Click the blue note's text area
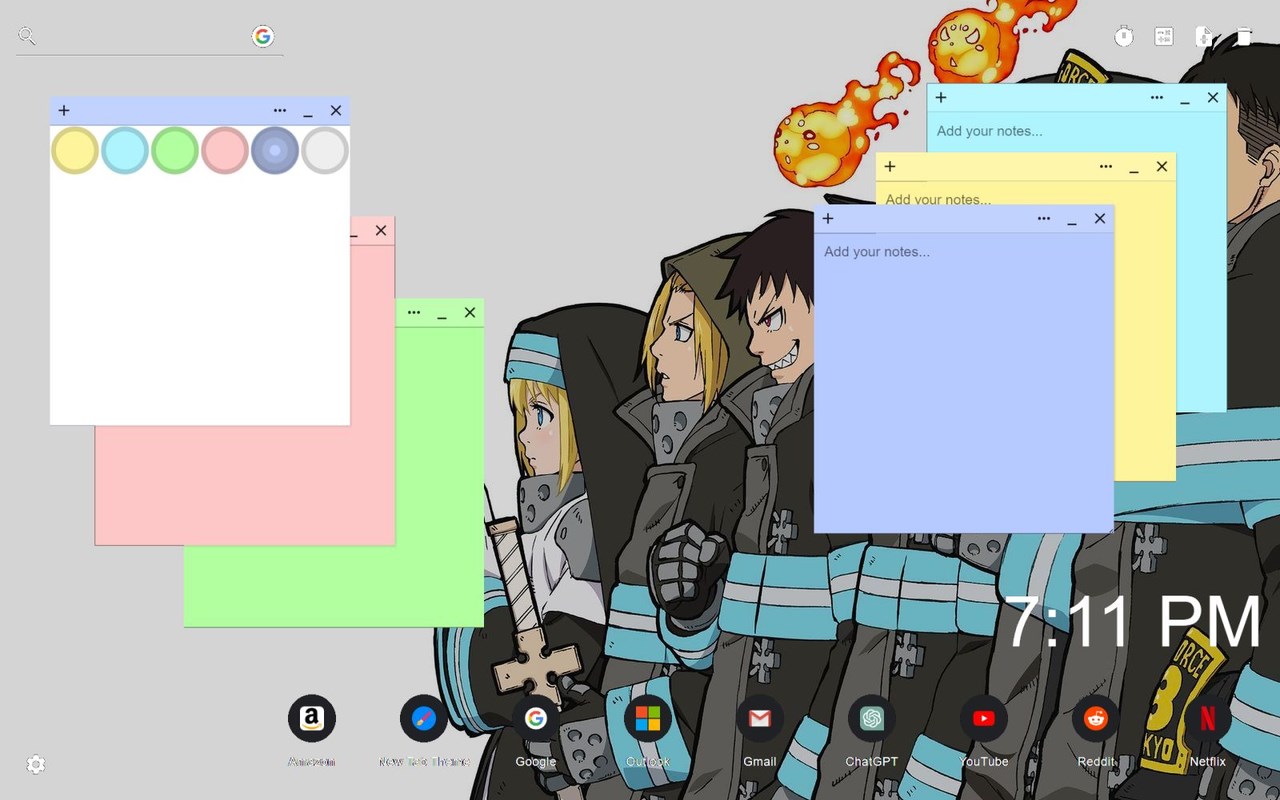Screen dimensions: 1280x800 pyautogui.click(x=964, y=383)
